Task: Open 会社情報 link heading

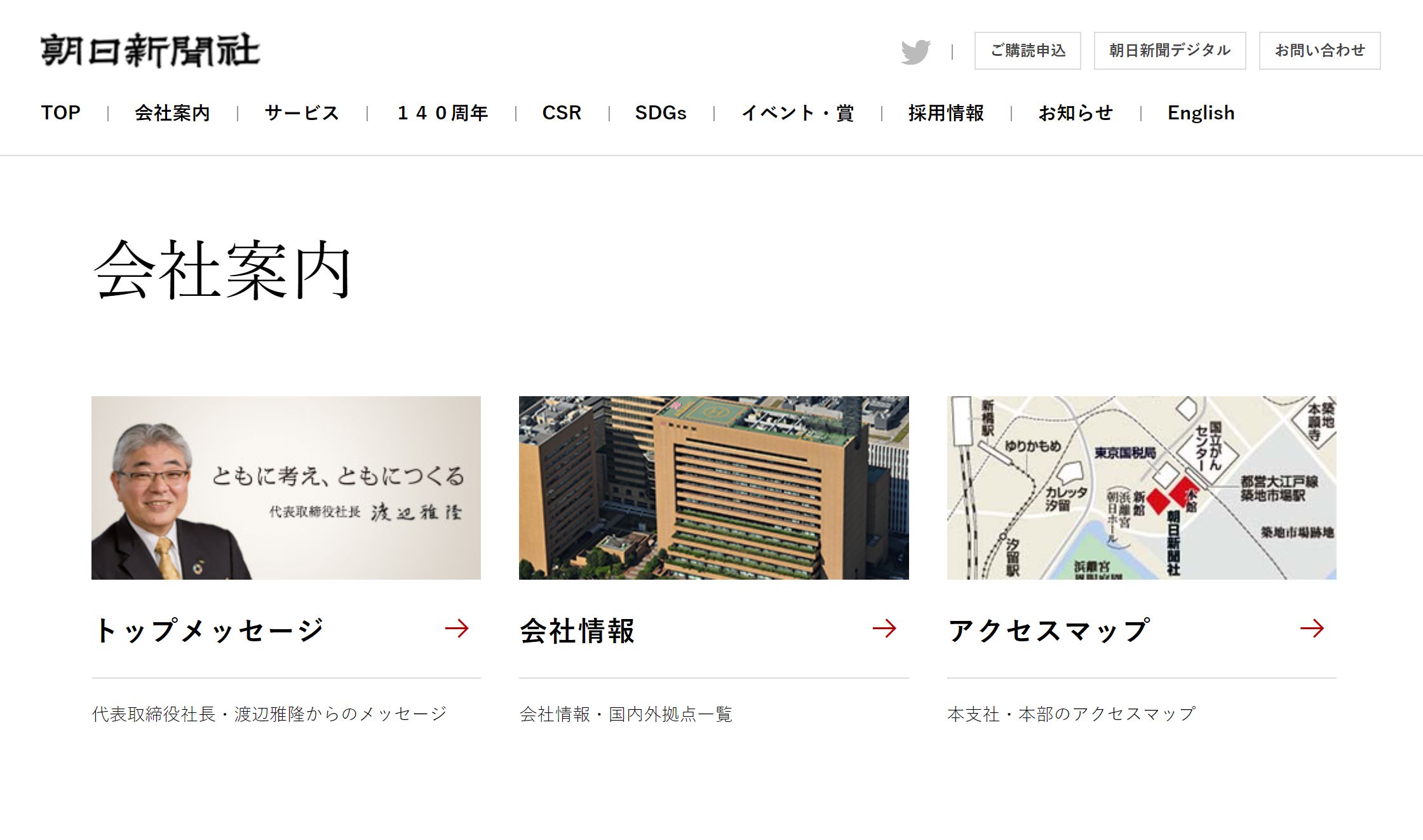Action: coord(577,630)
